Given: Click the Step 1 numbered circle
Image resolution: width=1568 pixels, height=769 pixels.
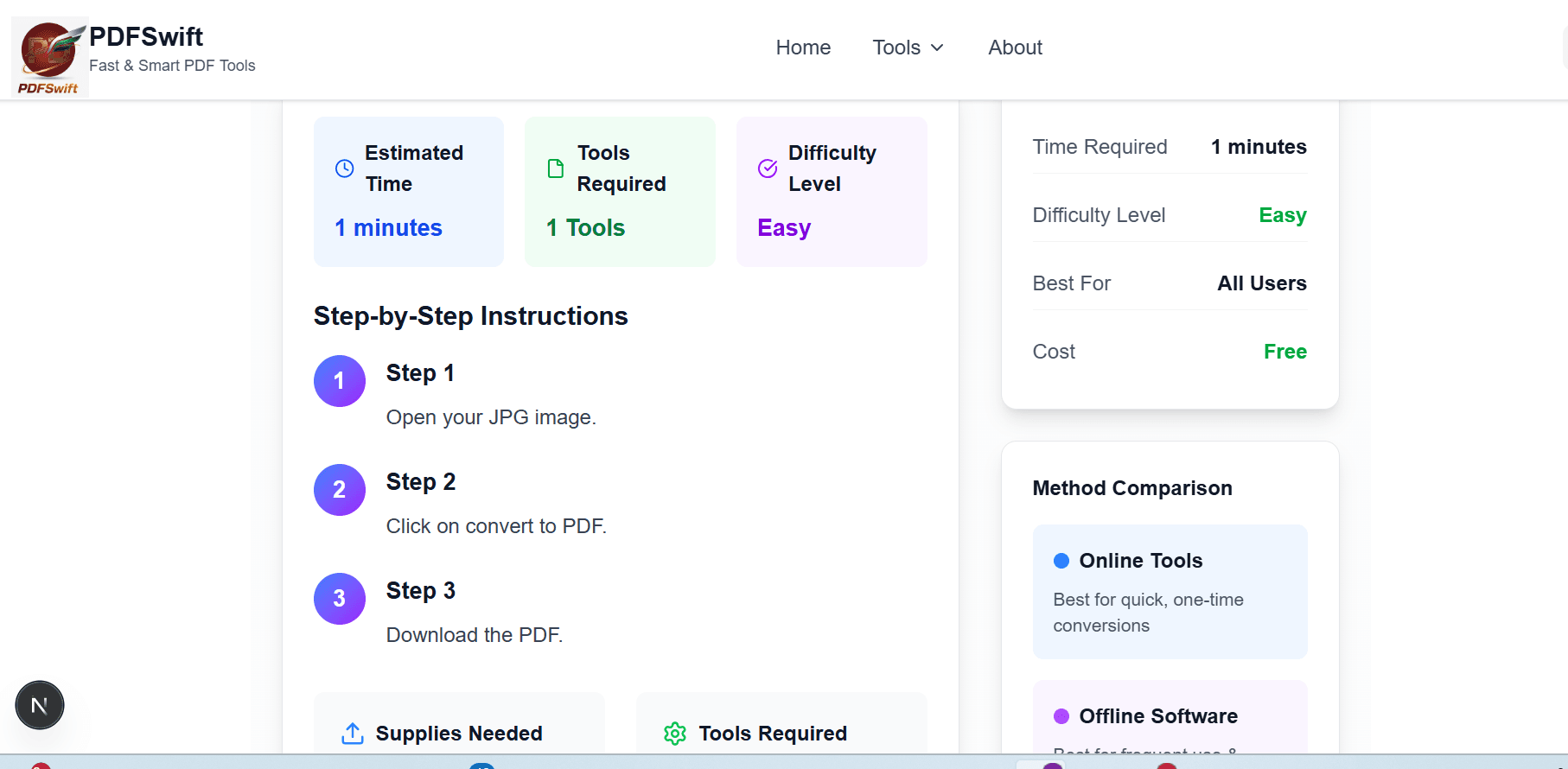Looking at the screenshot, I should pyautogui.click(x=340, y=381).
